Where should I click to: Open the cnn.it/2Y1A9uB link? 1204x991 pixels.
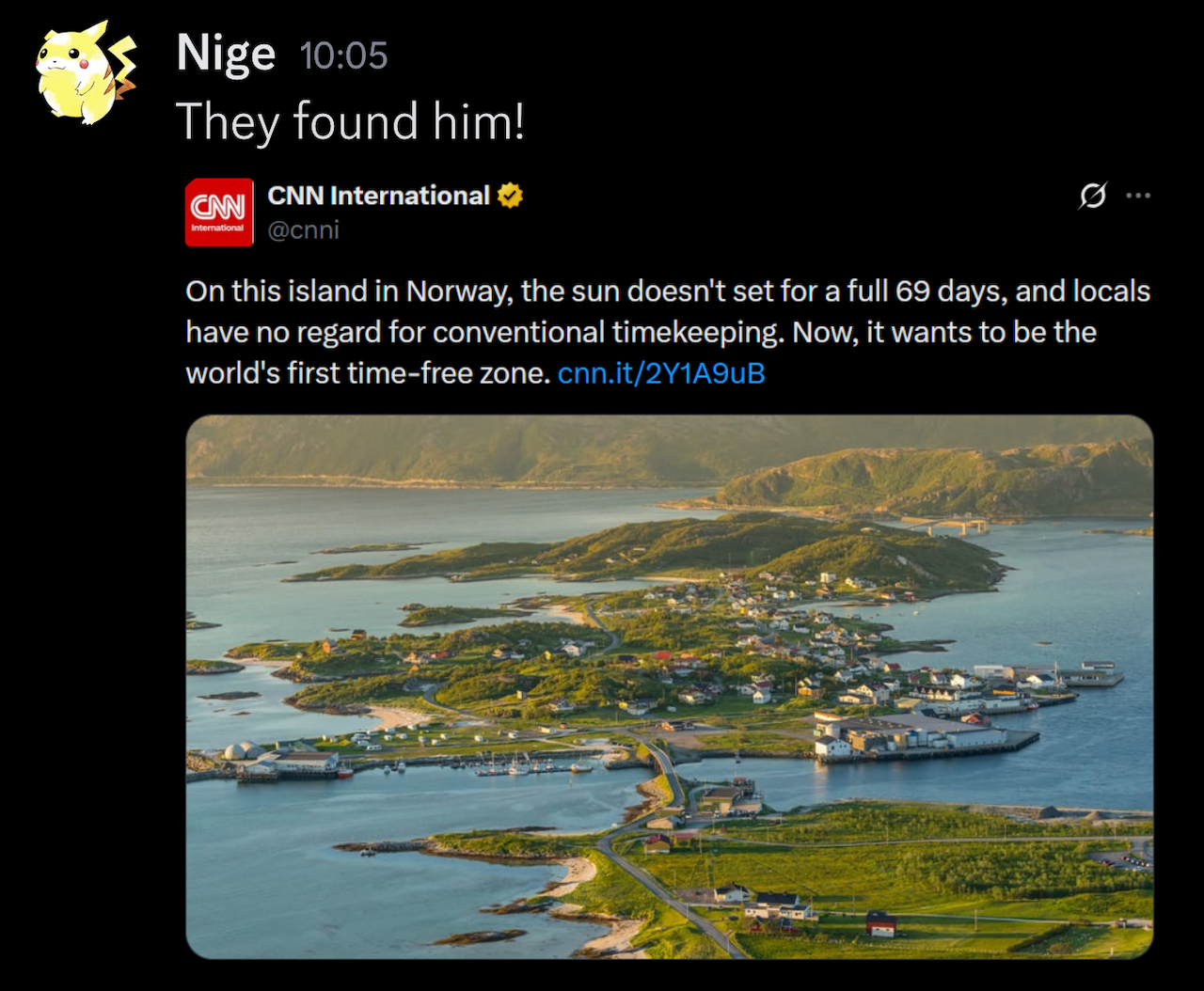[x=661, y=373]
